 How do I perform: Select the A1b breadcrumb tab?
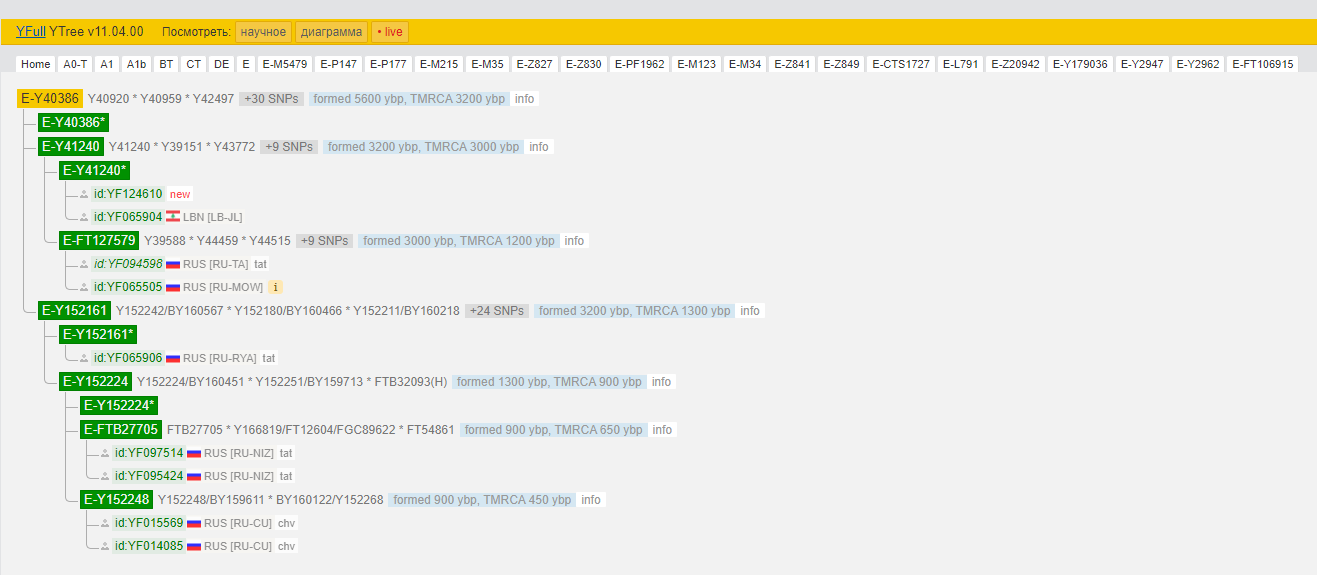(136, 64)
